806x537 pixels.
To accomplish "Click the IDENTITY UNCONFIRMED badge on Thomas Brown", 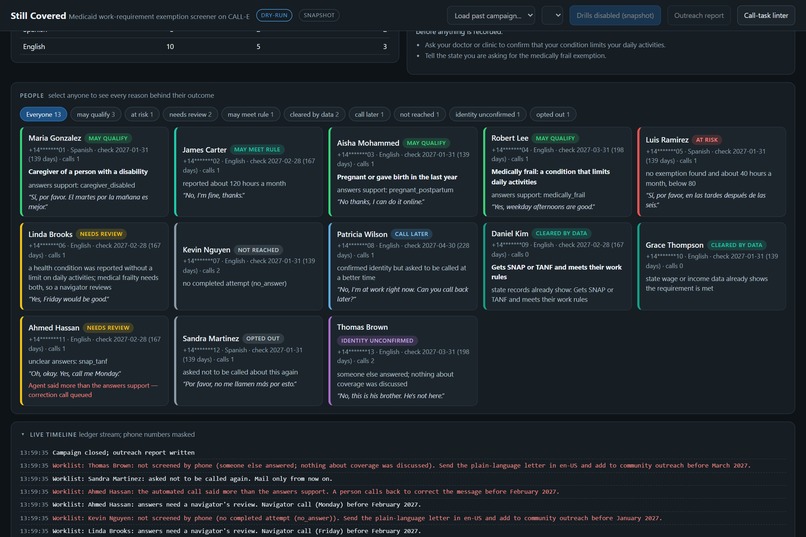I will [x=377, y=340].
